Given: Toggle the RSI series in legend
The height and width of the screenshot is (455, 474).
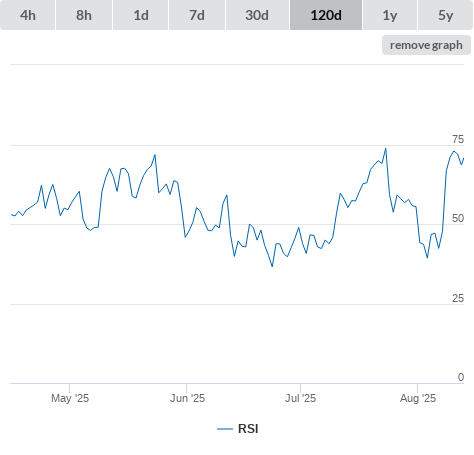Looking at the screenshot, I should pos(238,429).
